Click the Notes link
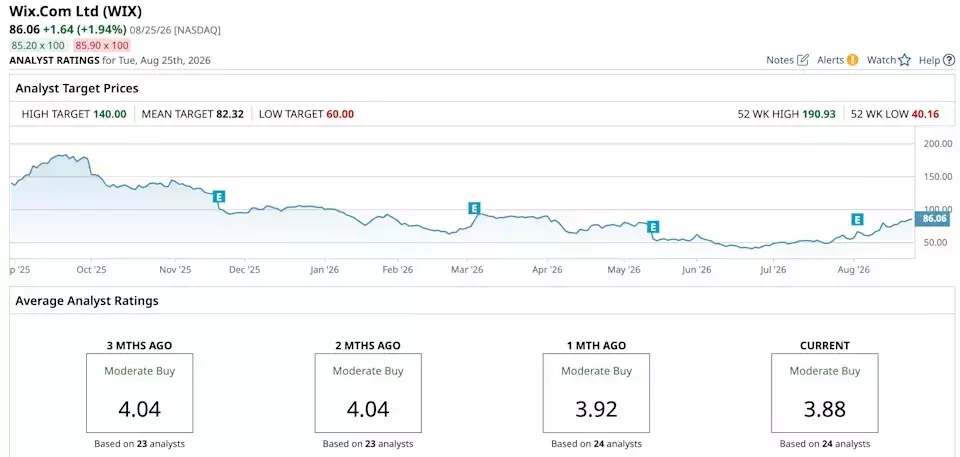Screen dimensions: 960x457 pos(780,60)
